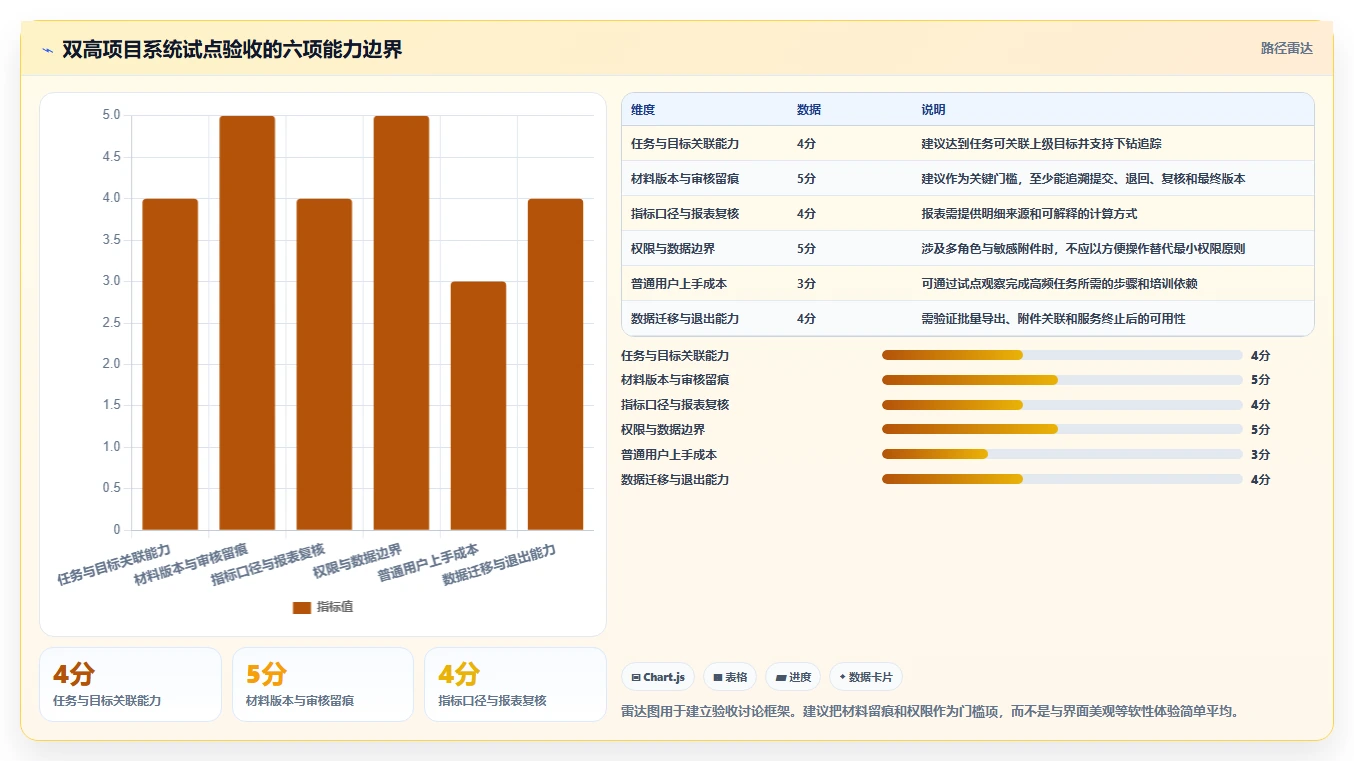Click the 3分 value in 普通用户上手成本 table row
The image size is (1354, 761).
tap(806, 284)
